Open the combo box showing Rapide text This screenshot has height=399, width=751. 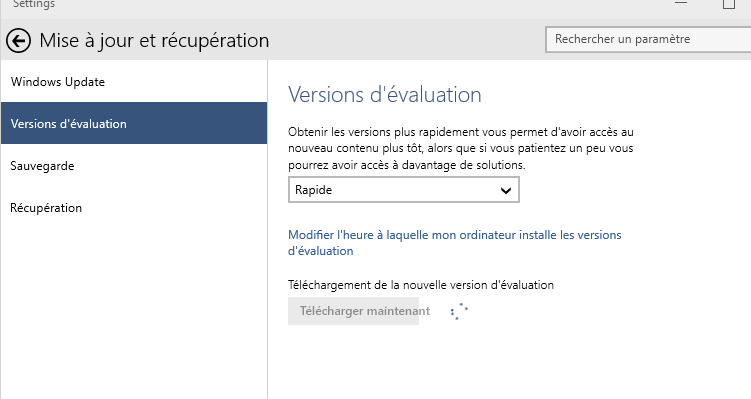pyautogui.click(x=403, y=190)
